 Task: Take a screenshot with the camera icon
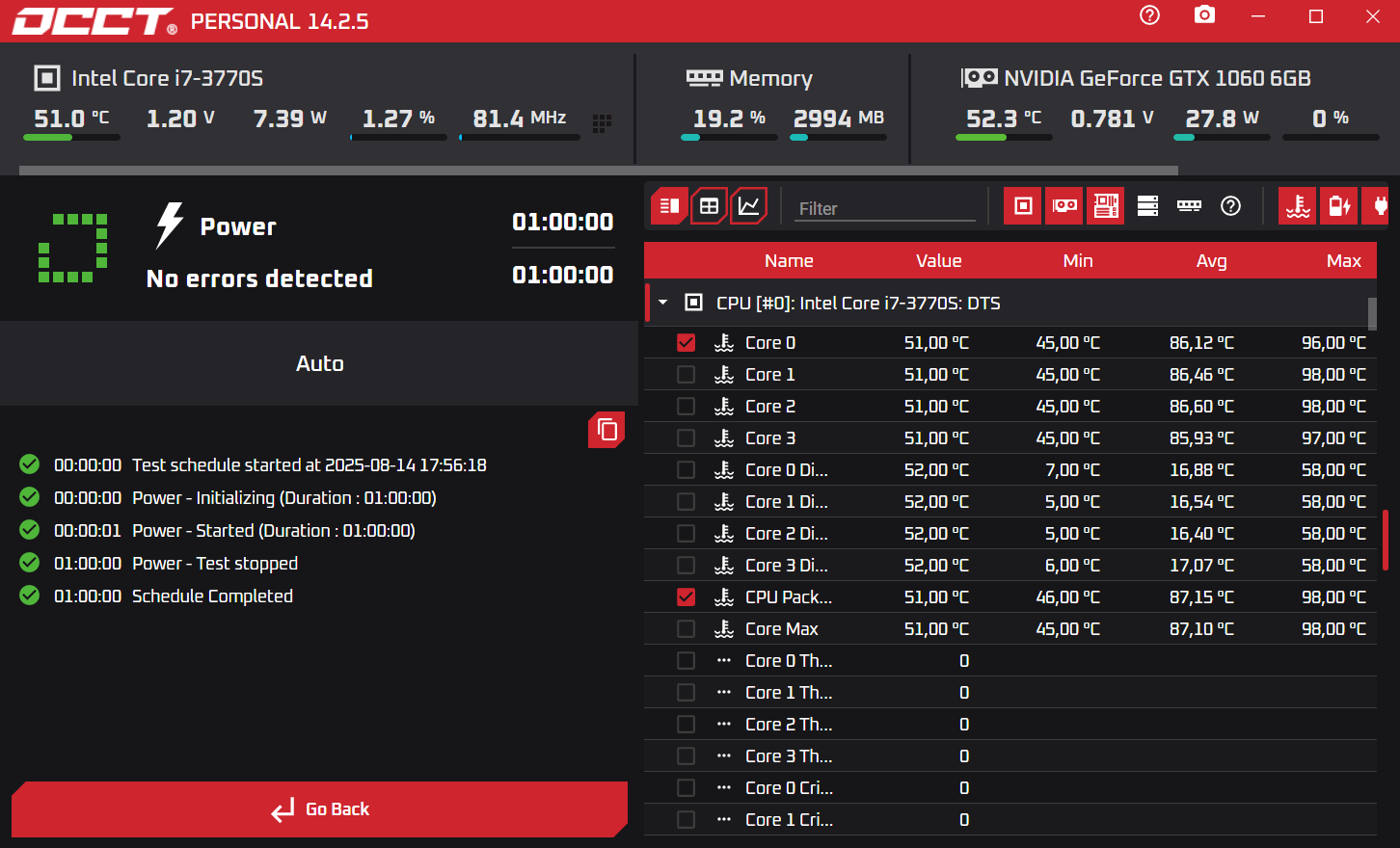[1204, 15]
